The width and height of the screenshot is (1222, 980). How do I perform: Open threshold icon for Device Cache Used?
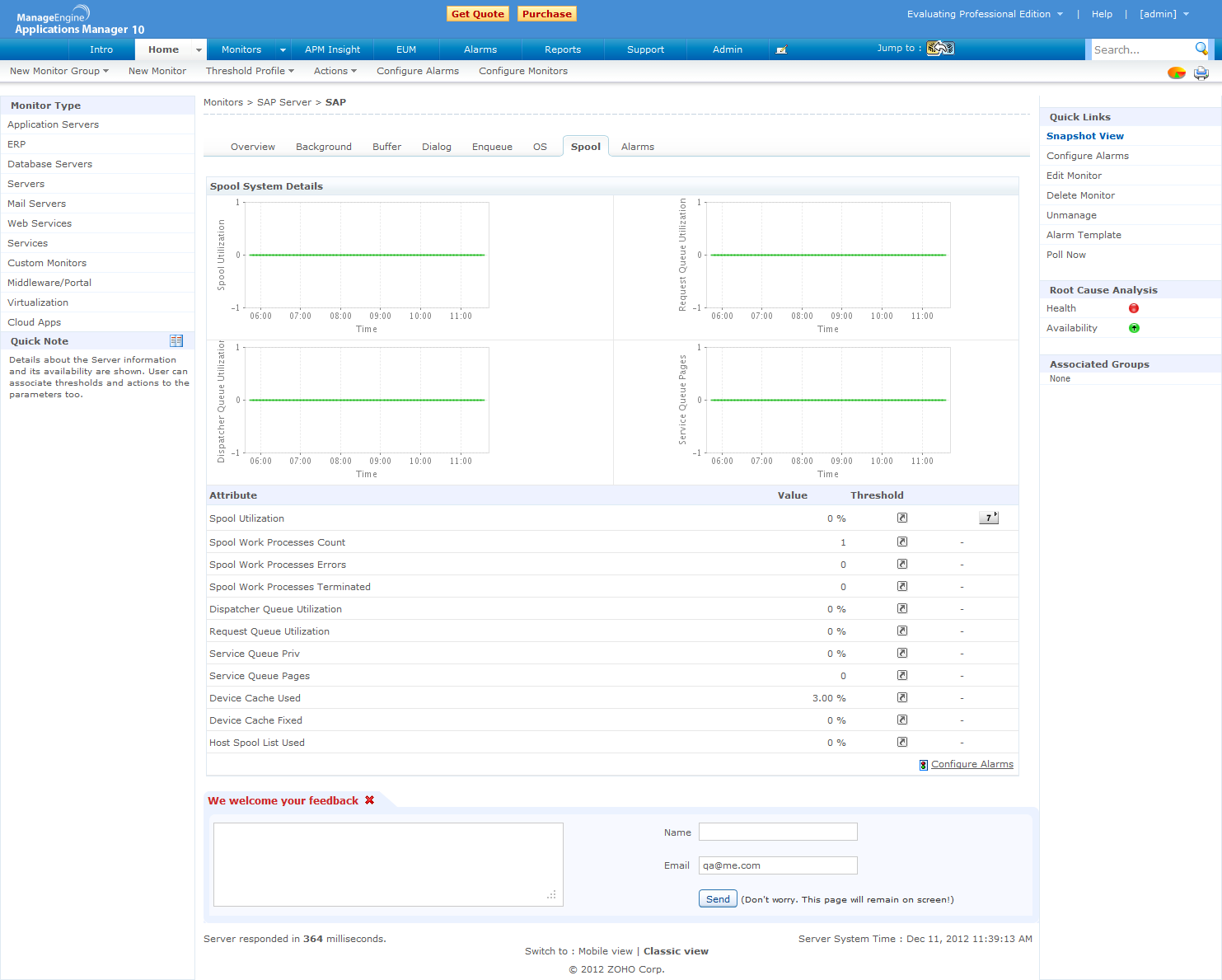[x=902, y=698]
